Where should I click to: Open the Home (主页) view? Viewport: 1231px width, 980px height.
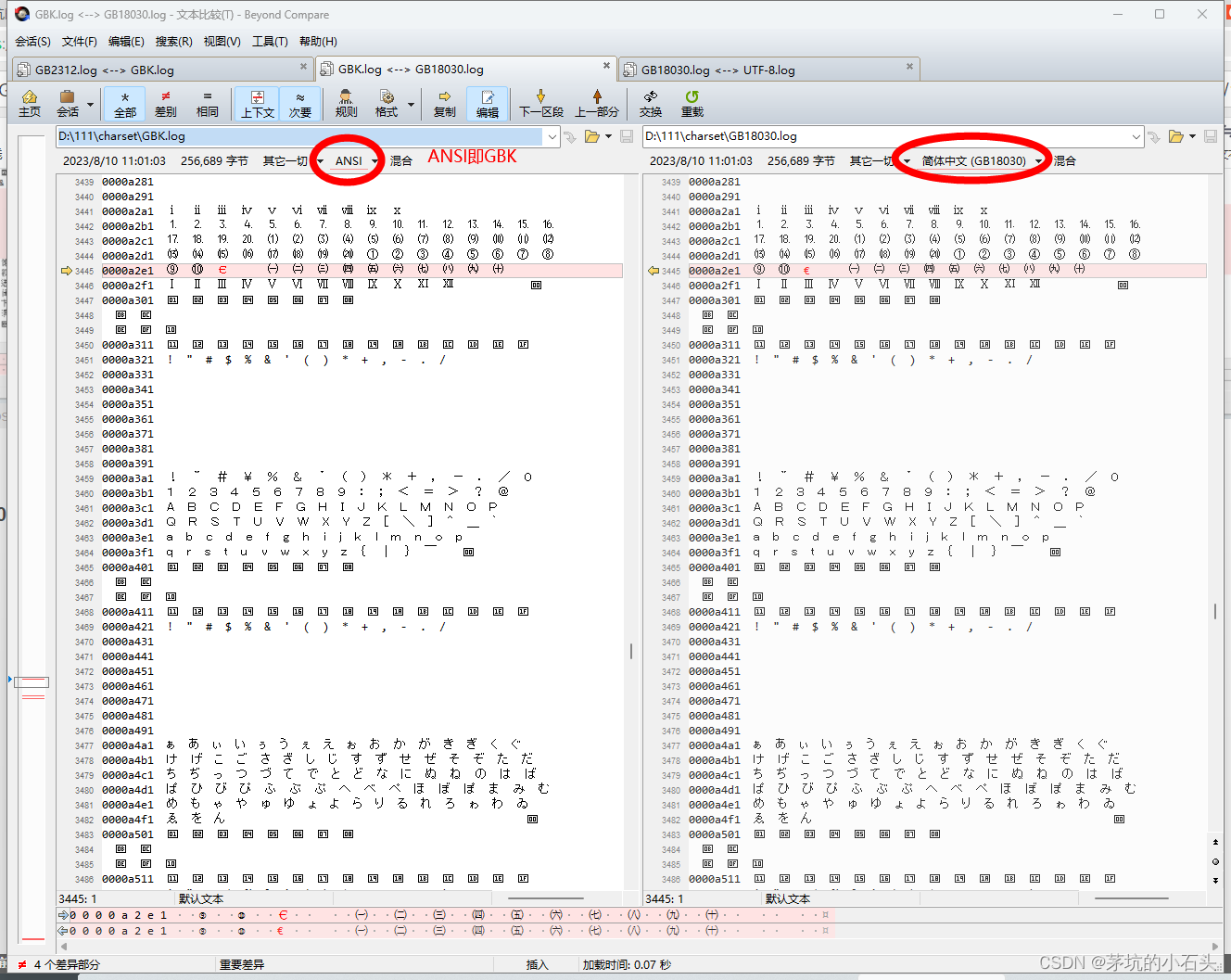click(30, 103)
